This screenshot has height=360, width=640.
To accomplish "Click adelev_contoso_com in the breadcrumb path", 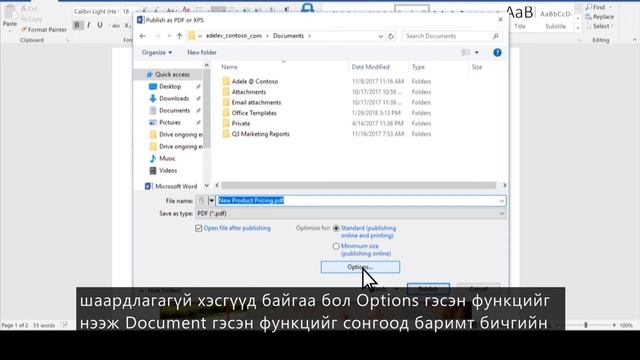I will click(233, 36).
